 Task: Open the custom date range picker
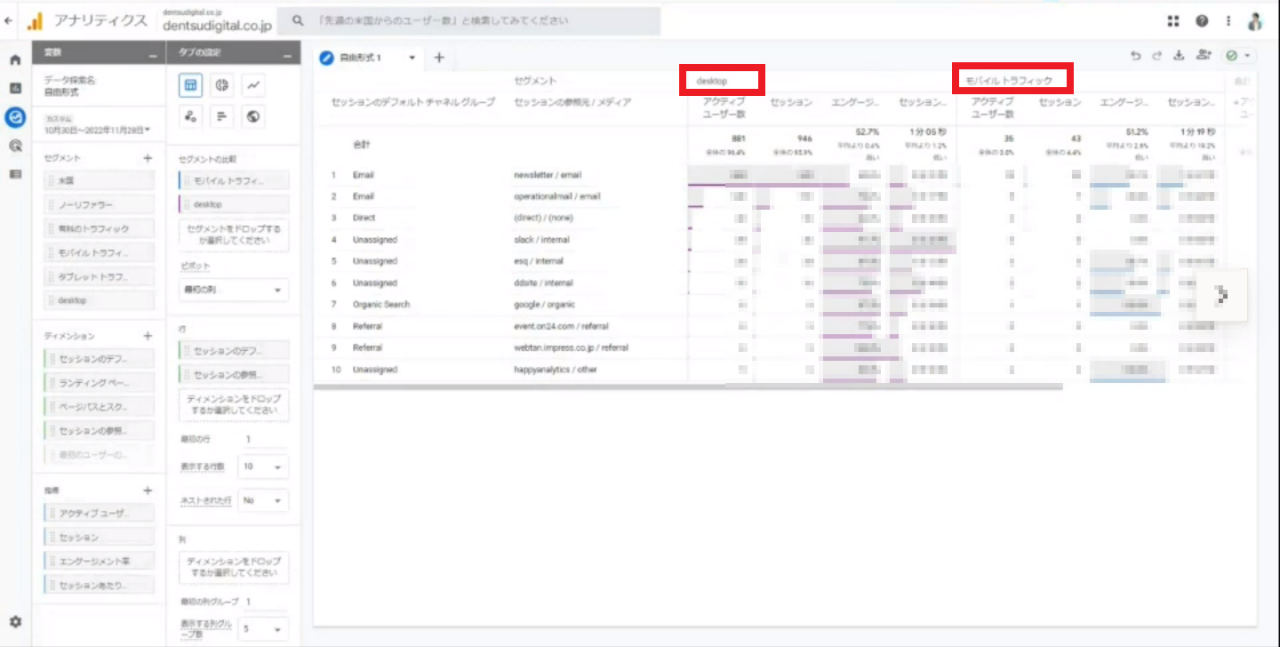[97, 129]
